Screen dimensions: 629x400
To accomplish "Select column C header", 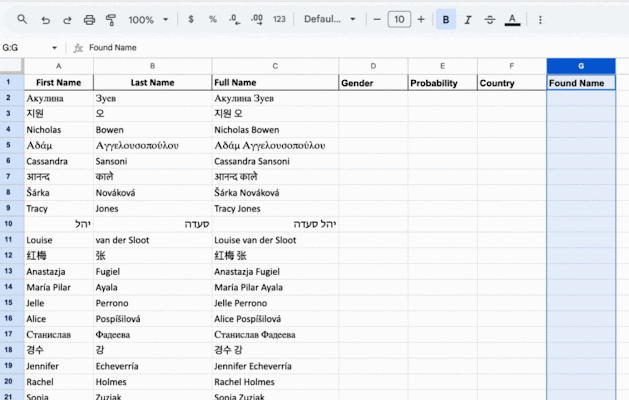I will point(275,66).
